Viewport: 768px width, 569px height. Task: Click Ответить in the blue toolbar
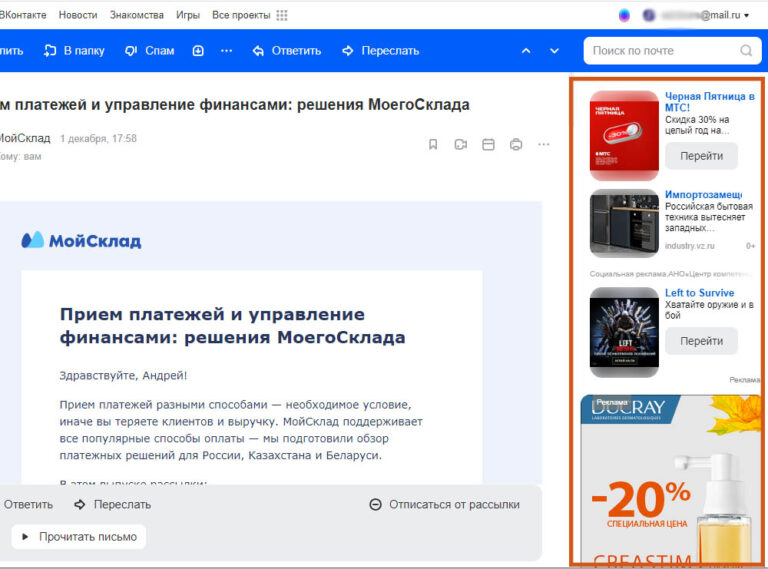pyautogui.click(x=287, y=51)
